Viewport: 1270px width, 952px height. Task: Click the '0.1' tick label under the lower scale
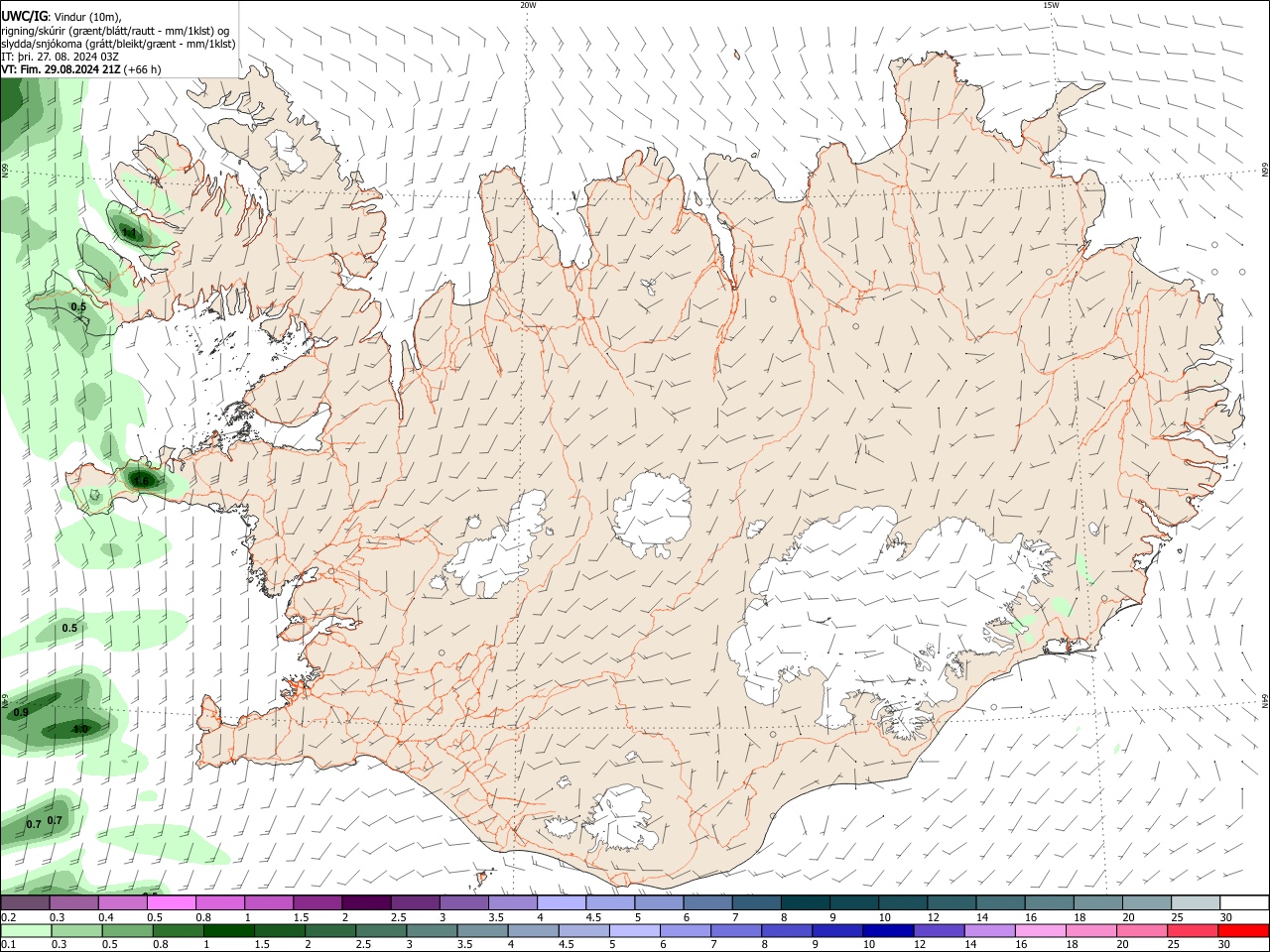pos(9,945)
